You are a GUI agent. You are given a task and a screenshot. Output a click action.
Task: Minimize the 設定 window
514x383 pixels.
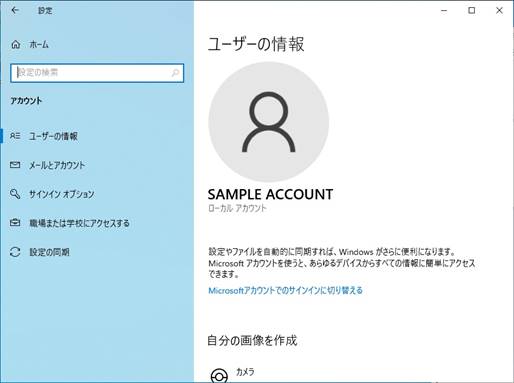pos(444,11)
